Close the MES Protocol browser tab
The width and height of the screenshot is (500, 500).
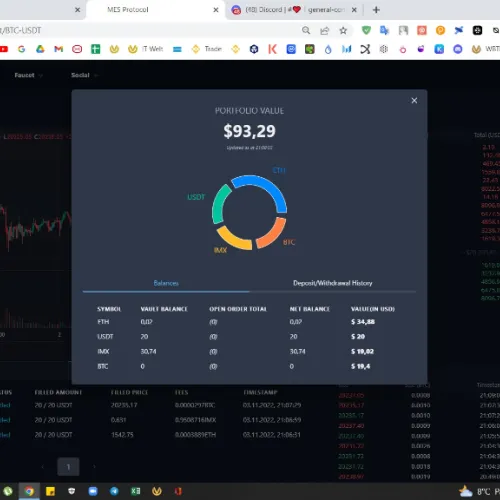(216, 10)
